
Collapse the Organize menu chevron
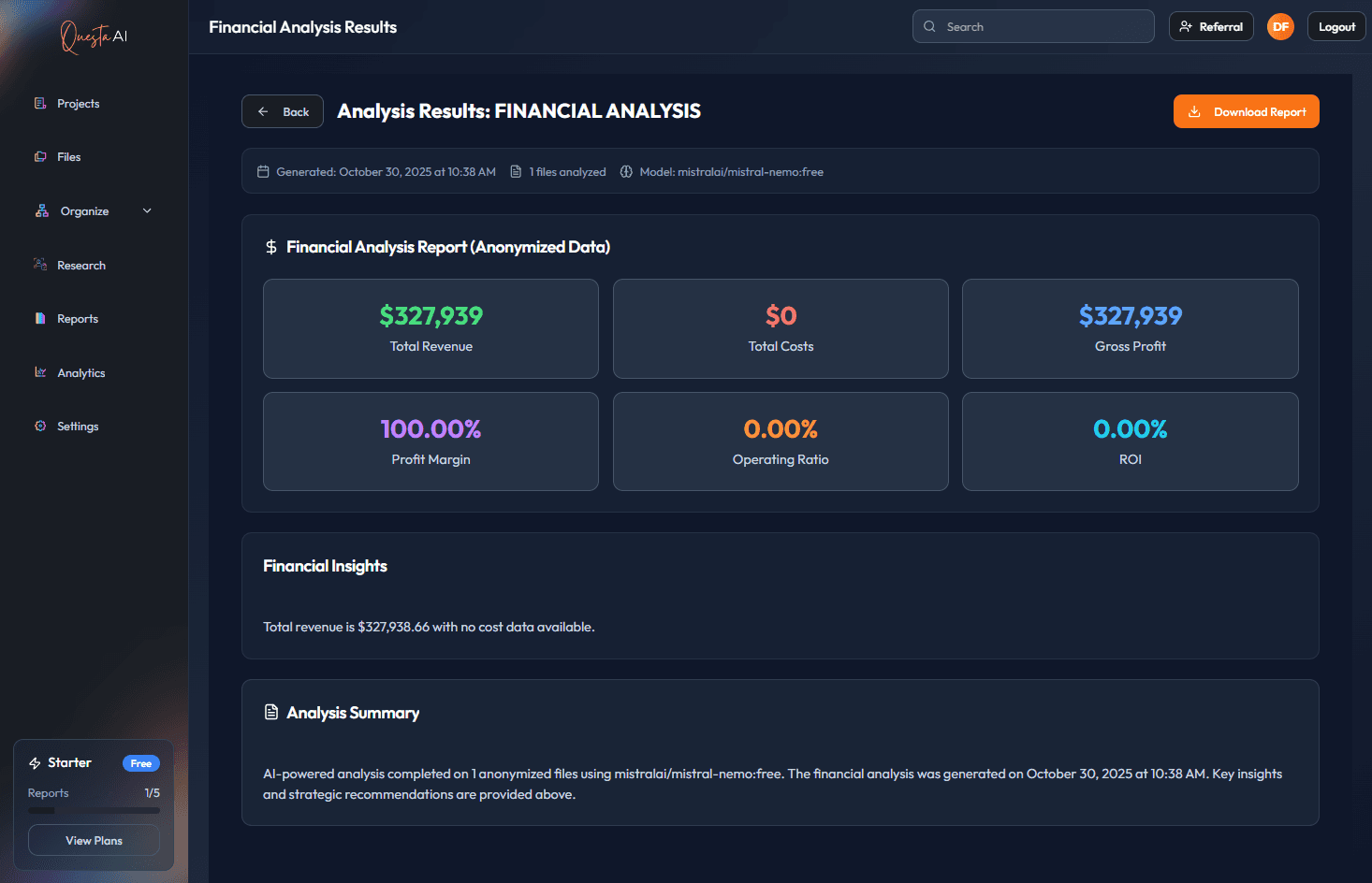point(147,210)
